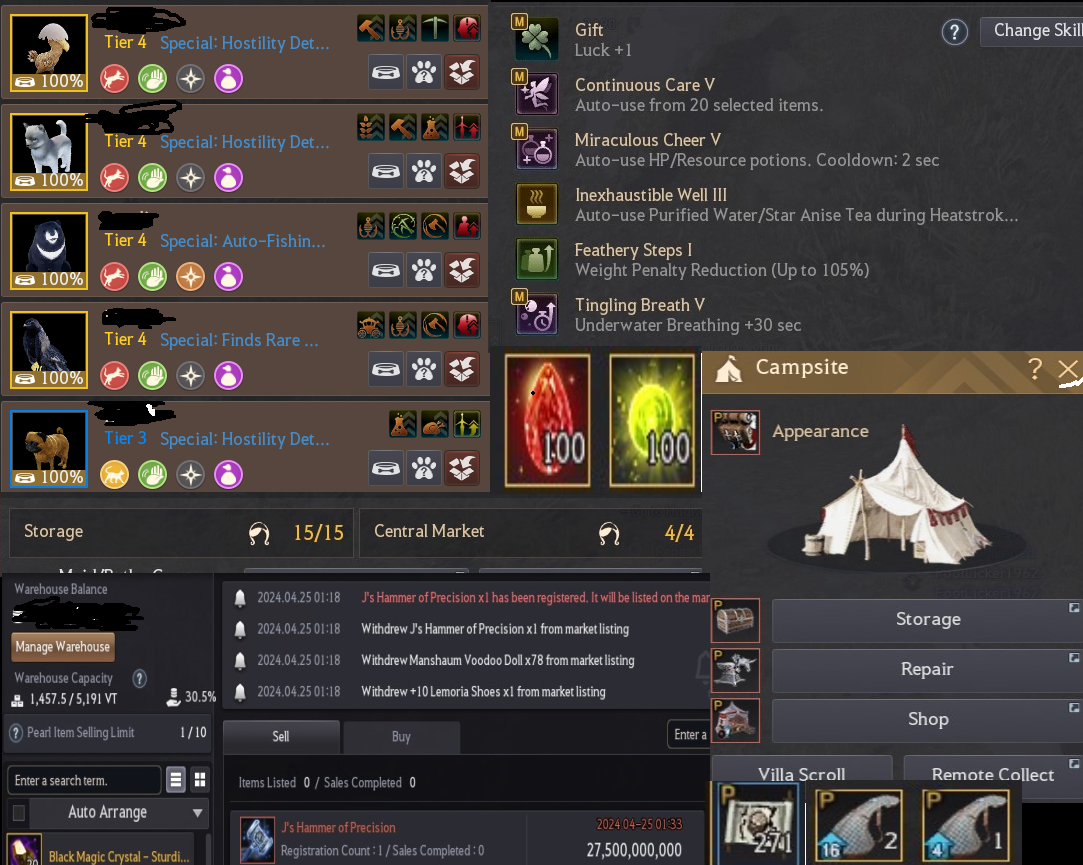The height and width of the screenshot is (865, 1083).
Task: Open the campsite Shop button
Action: click(928, 719)
